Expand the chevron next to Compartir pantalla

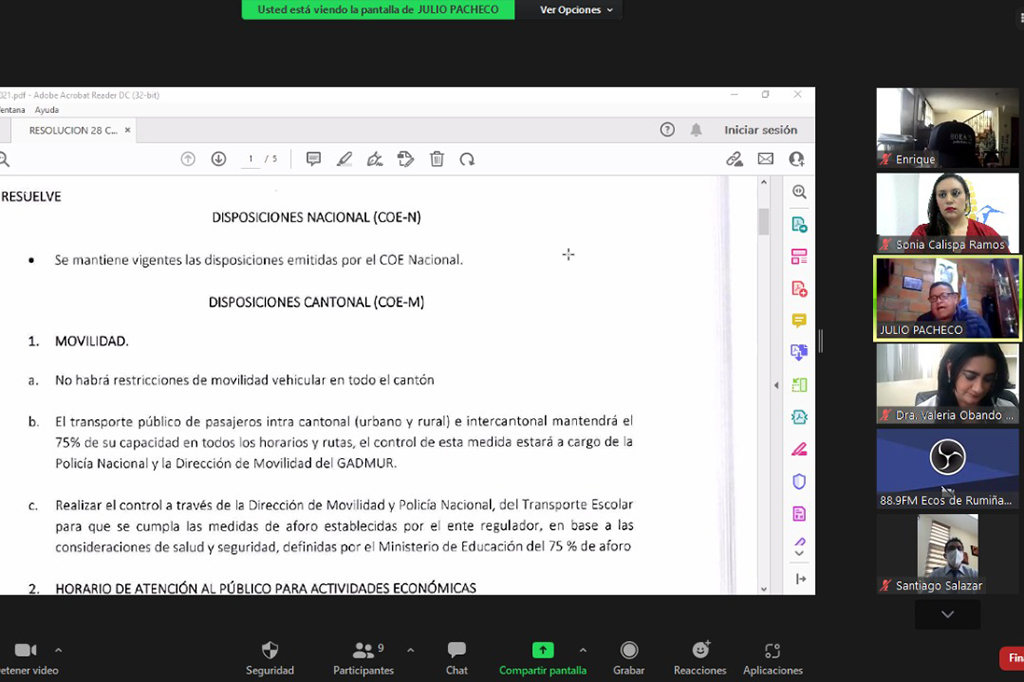click(x=583, y=650)
